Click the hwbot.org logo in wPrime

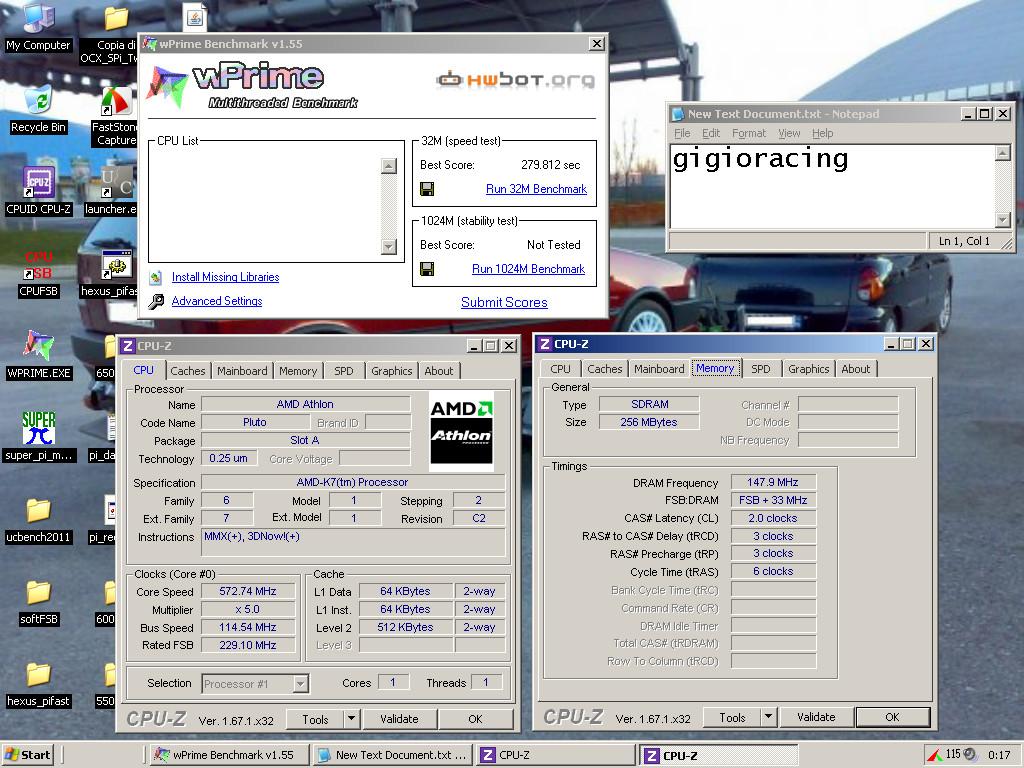[516, 80]
